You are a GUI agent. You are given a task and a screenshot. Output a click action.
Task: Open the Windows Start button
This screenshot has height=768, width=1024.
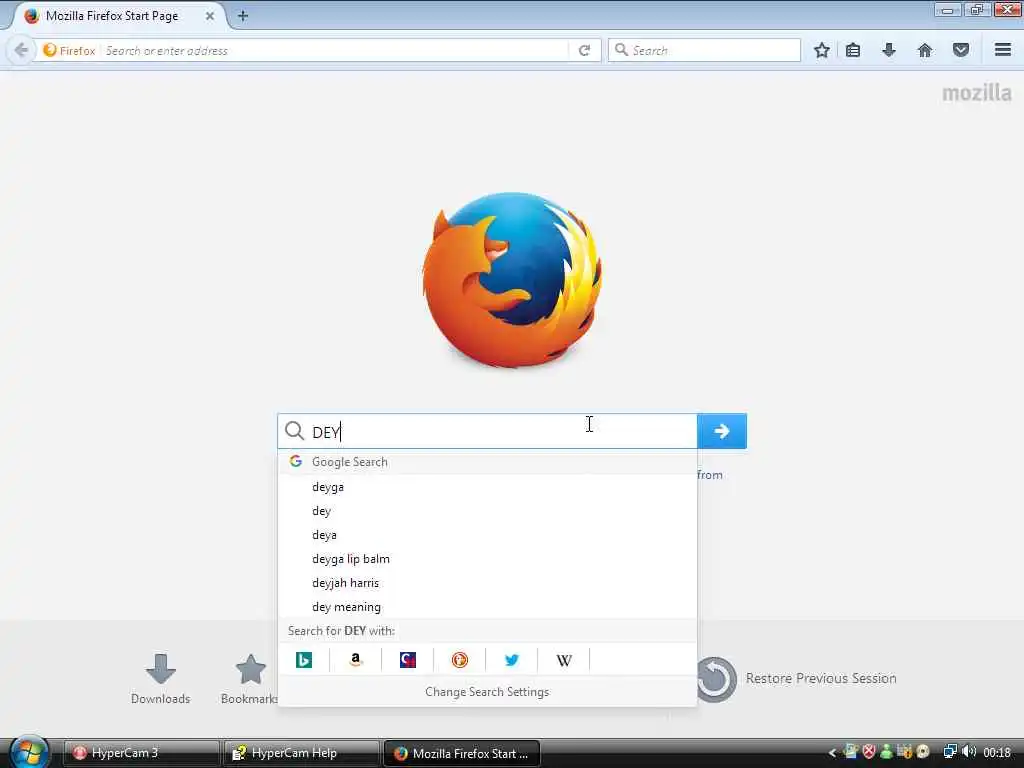27,752
